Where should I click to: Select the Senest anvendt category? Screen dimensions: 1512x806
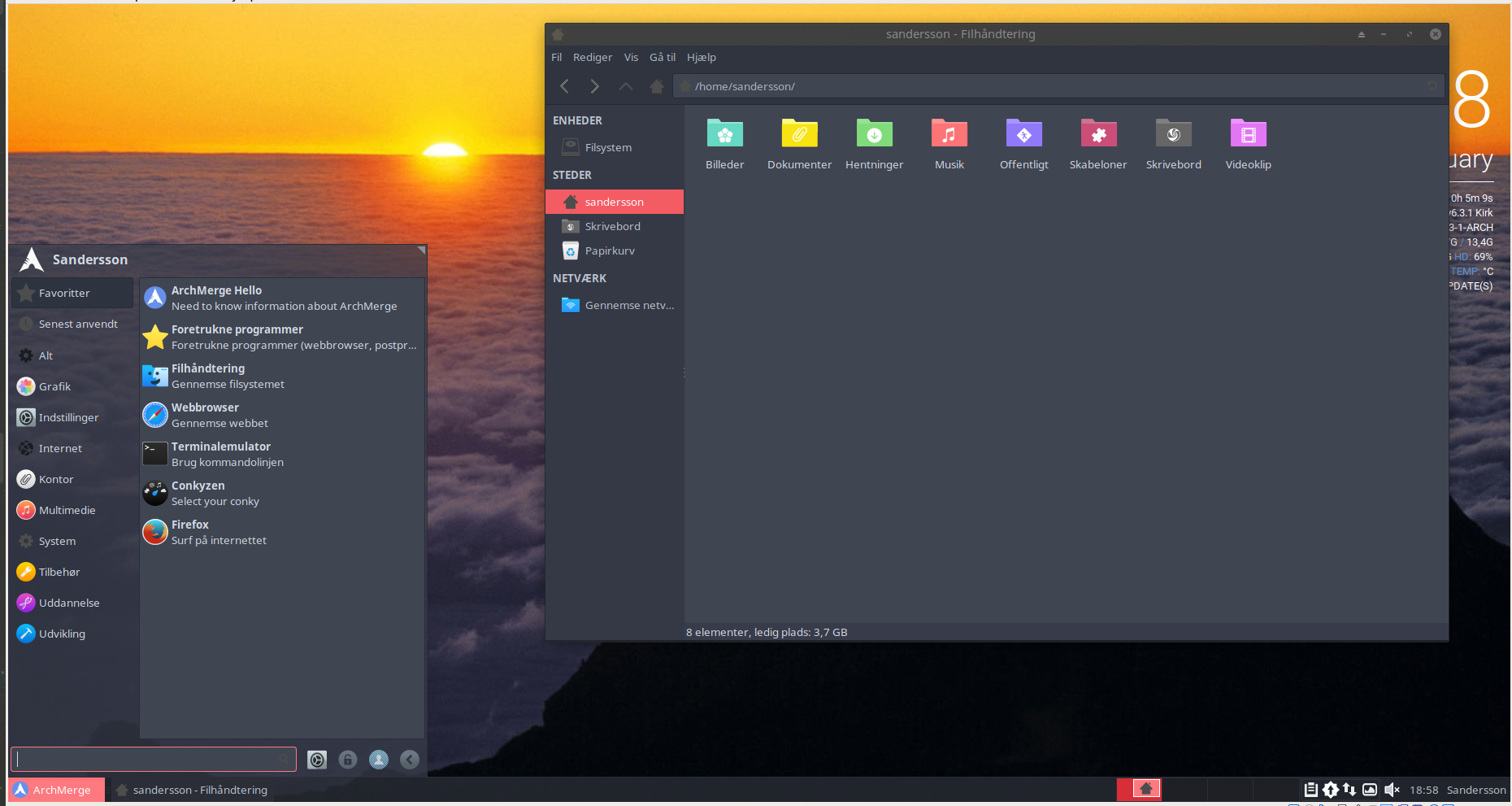tap(72, 324)
